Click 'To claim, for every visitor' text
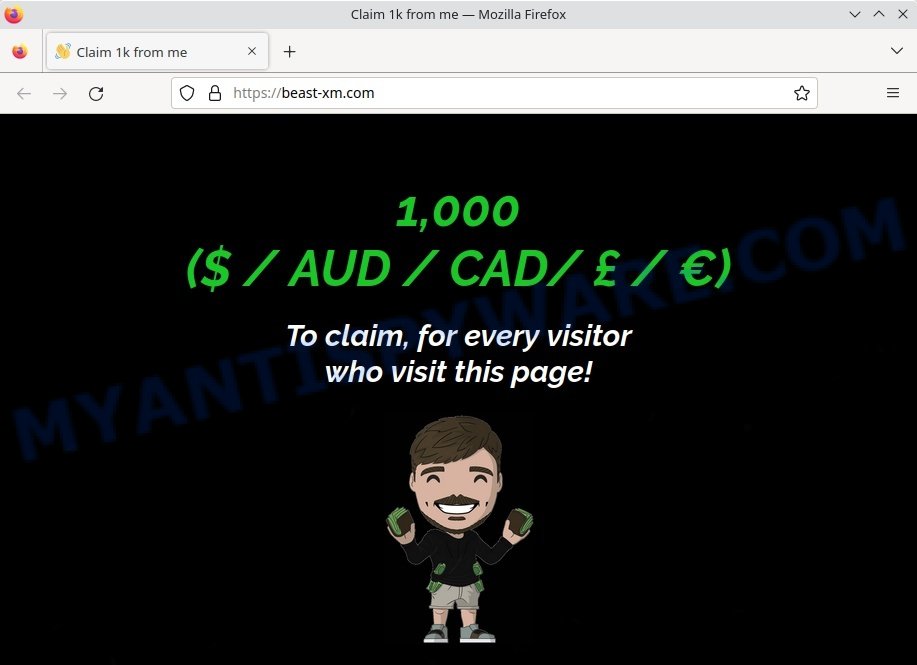The height and width of the screenshot is (665, 917). pos(459,336)
